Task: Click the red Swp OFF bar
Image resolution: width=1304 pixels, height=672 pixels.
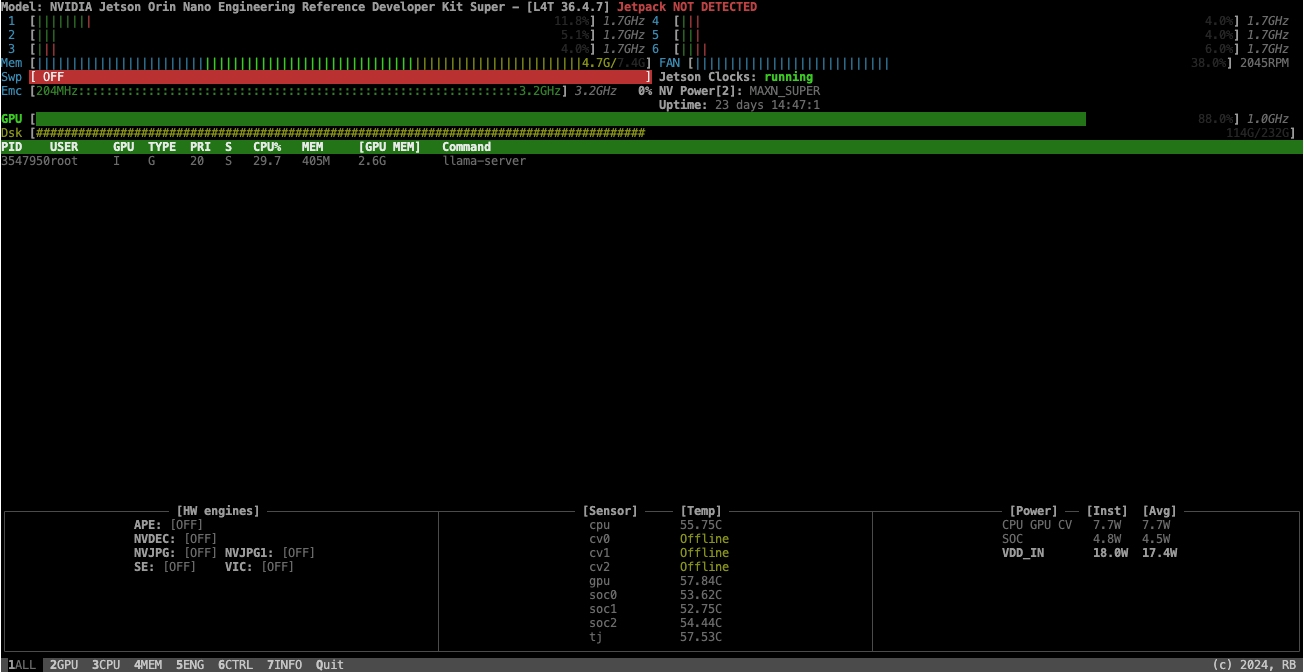Action: click(340, 77)
